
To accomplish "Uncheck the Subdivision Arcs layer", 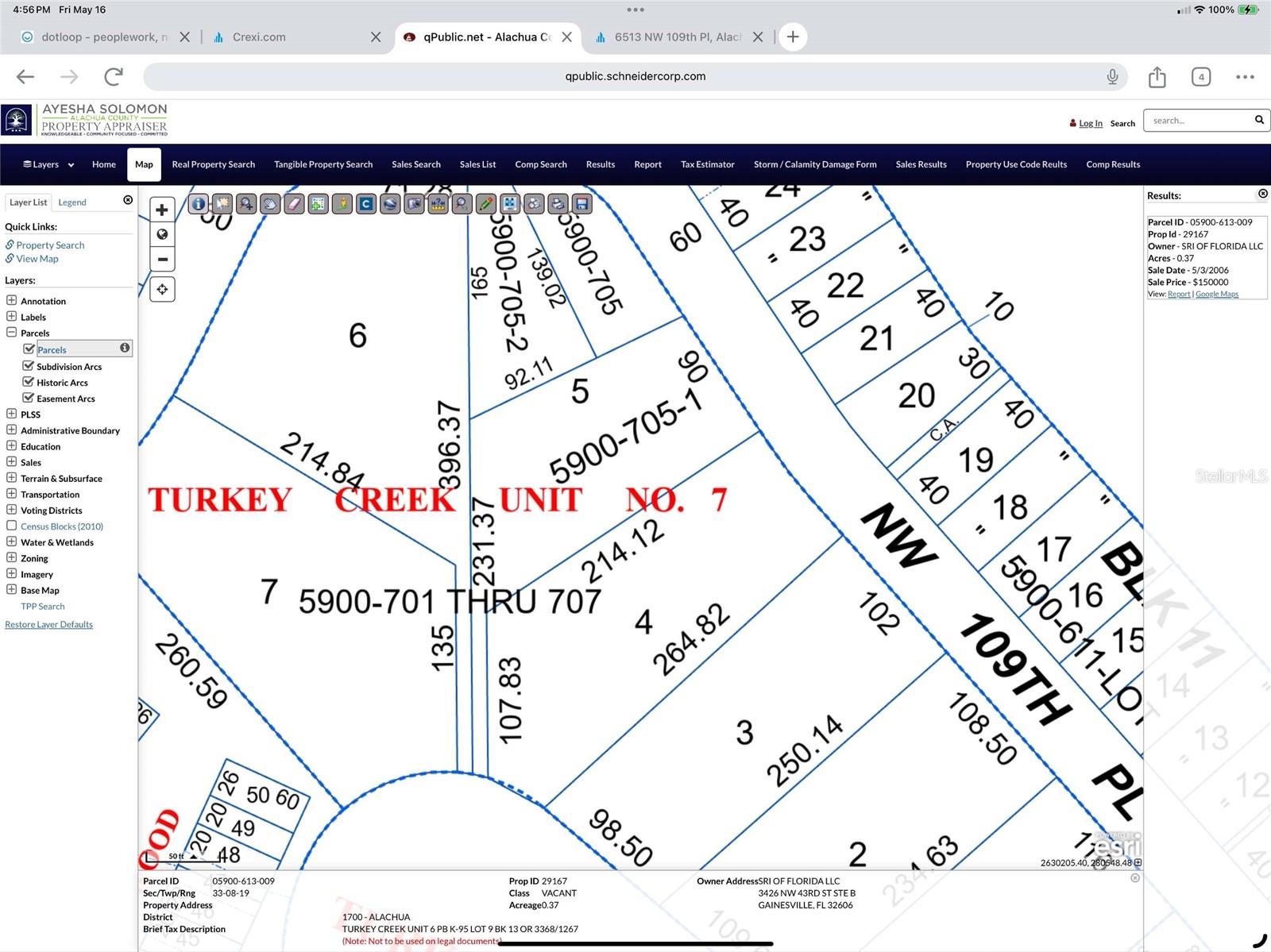I will [x=29, y=366].
